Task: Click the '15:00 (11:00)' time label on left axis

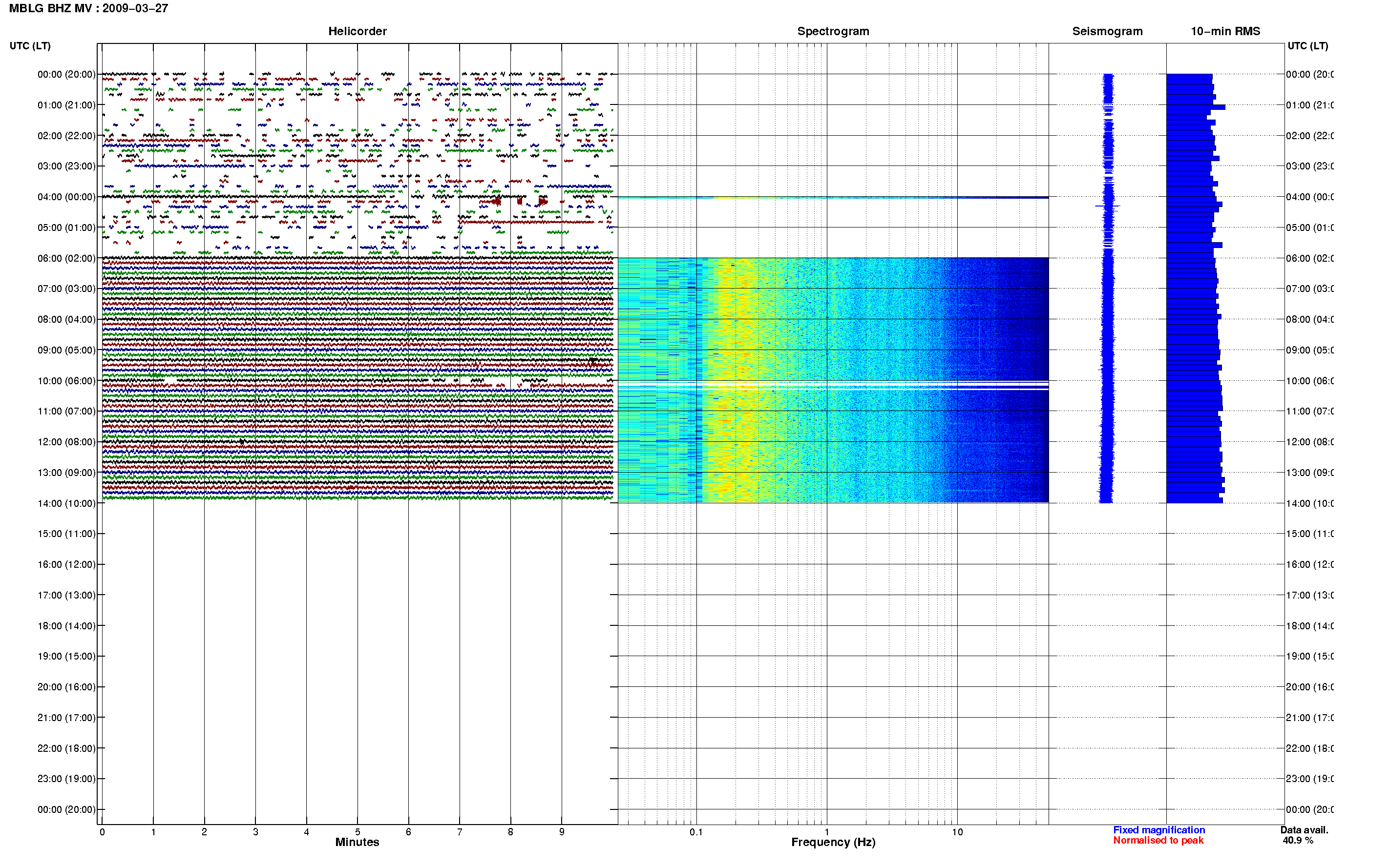Action: click(66, 534)
